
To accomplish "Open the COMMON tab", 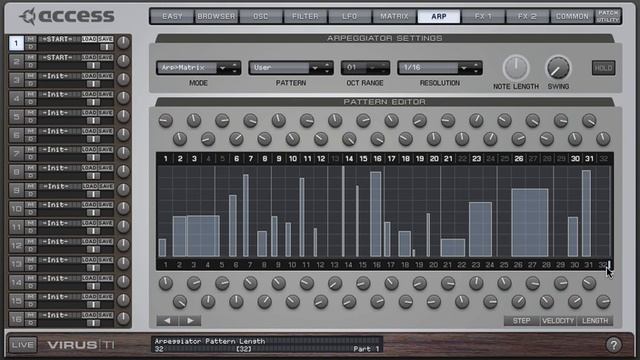I will [x=572, y=17].
